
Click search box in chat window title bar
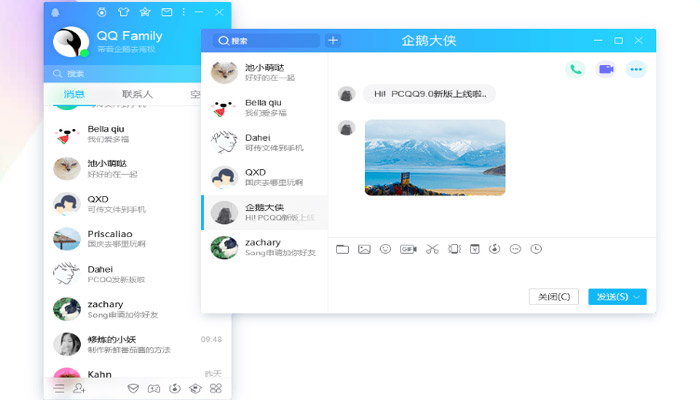click(266, 41)
